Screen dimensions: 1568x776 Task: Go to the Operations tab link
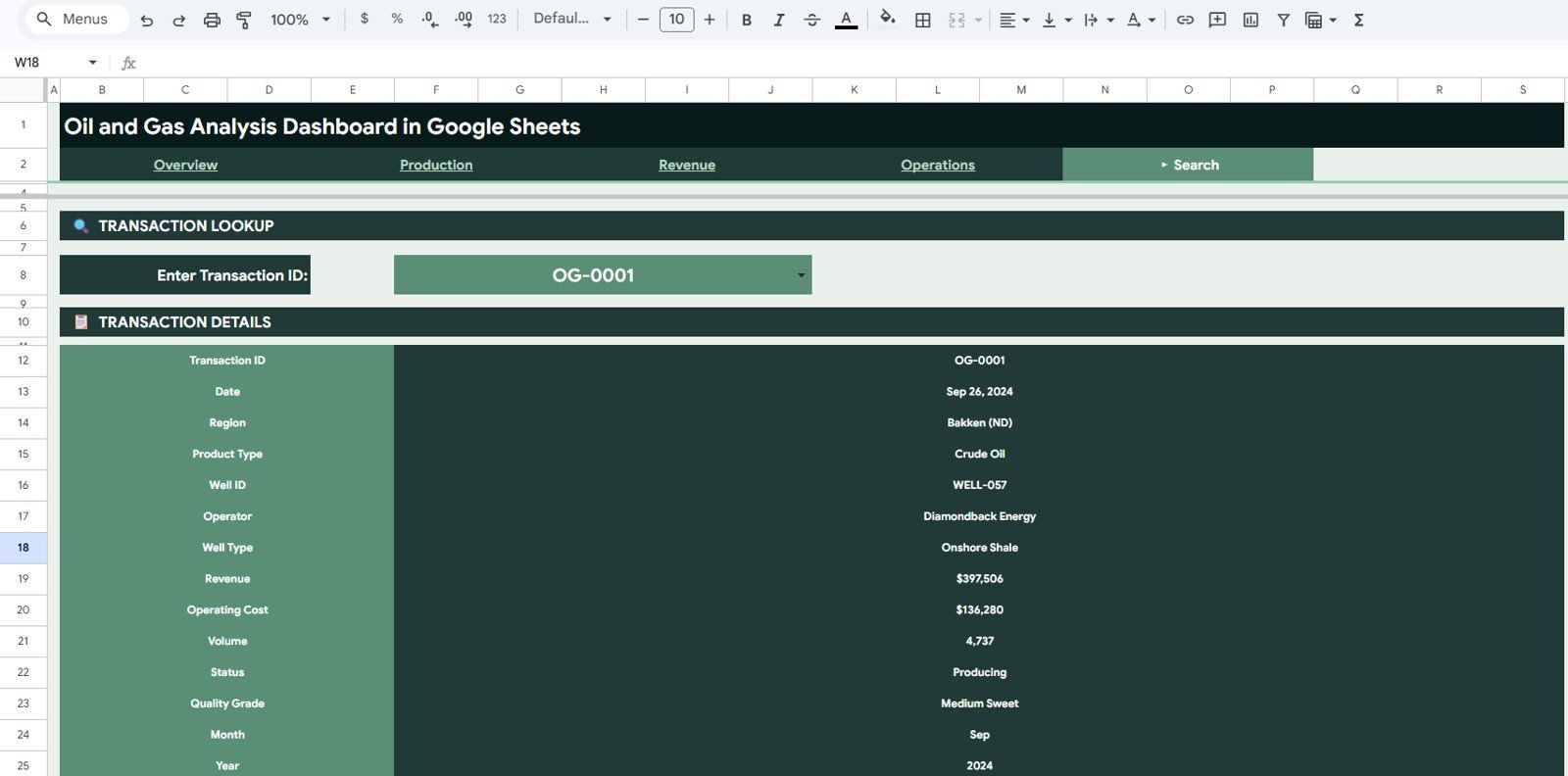[x=938, y=165]
